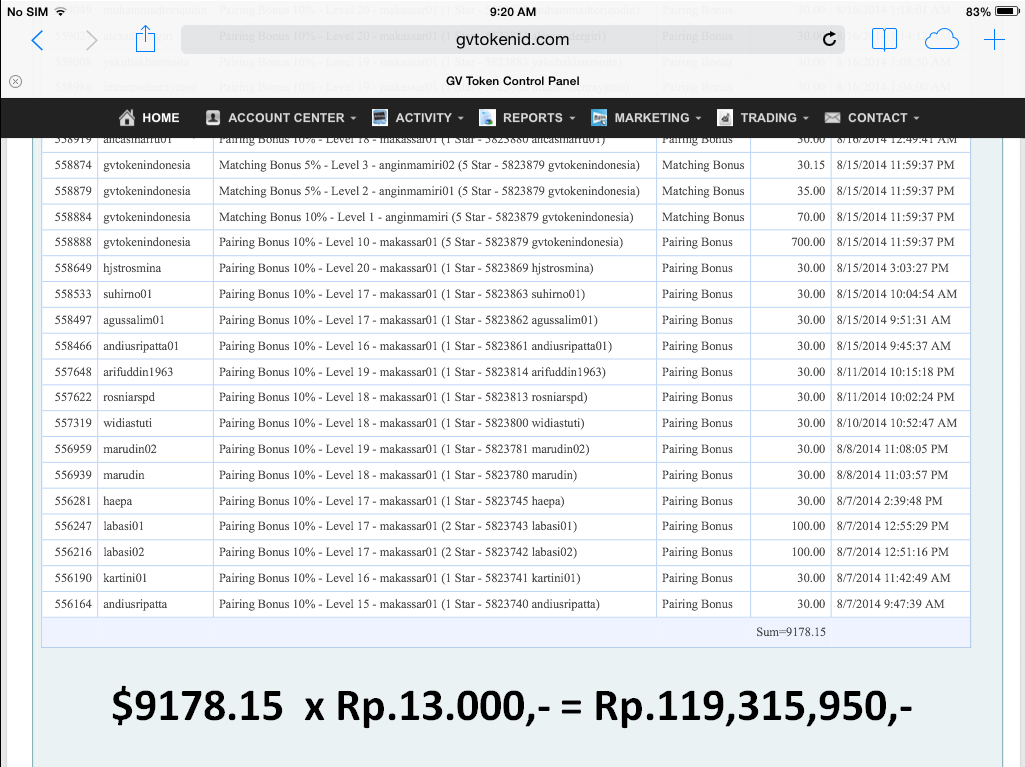This screenshot has width=1025, height=767.
Task: Click the Marketing icon
Action: point(599,118)
